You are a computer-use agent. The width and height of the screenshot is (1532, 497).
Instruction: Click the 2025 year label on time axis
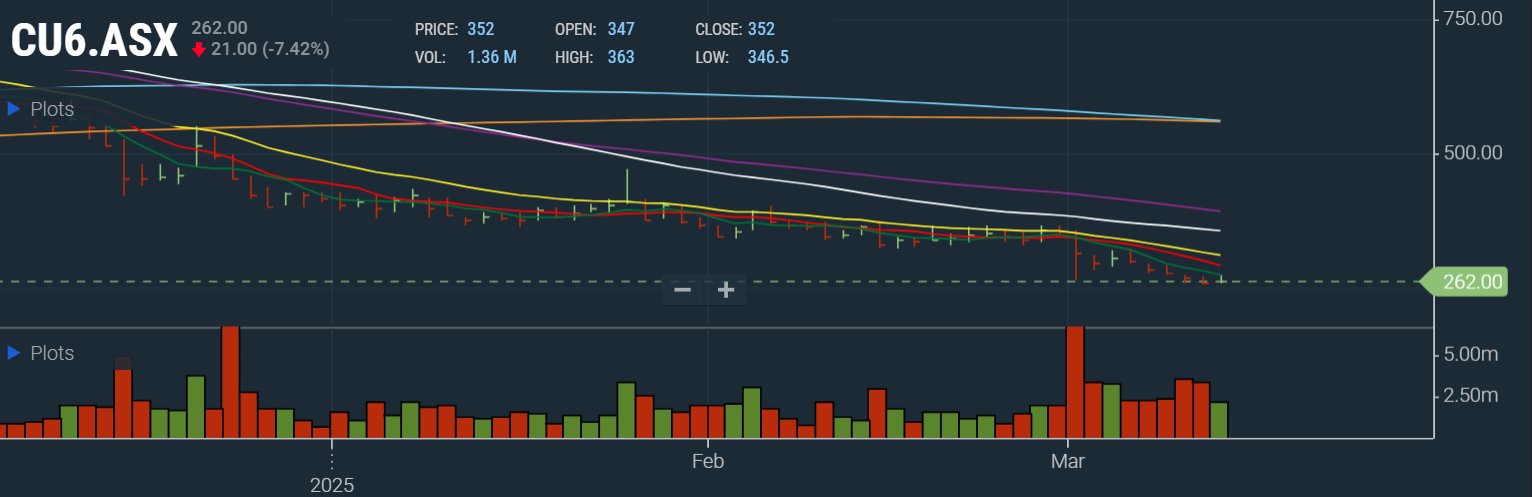coord(332,485)
